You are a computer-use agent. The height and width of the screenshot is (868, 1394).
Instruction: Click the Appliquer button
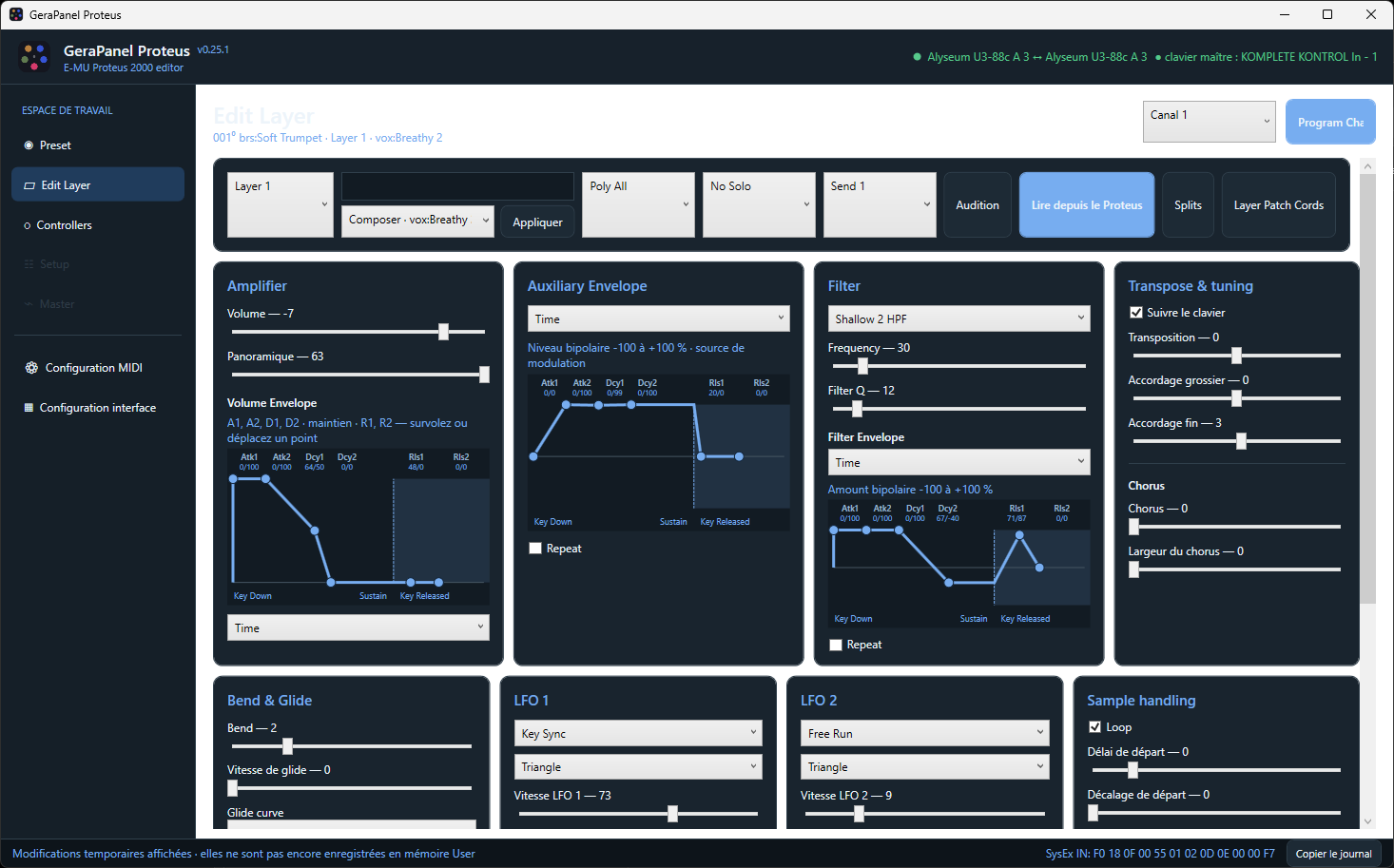pos(537,222)
